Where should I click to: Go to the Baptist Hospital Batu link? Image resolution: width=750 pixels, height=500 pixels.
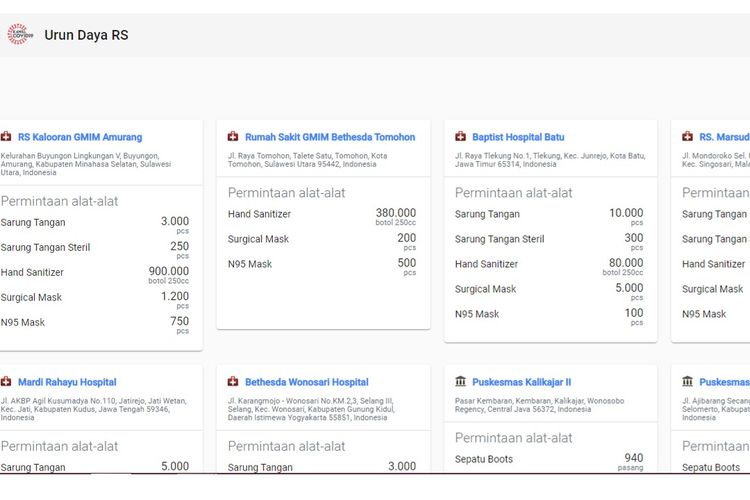click(518, 137)
